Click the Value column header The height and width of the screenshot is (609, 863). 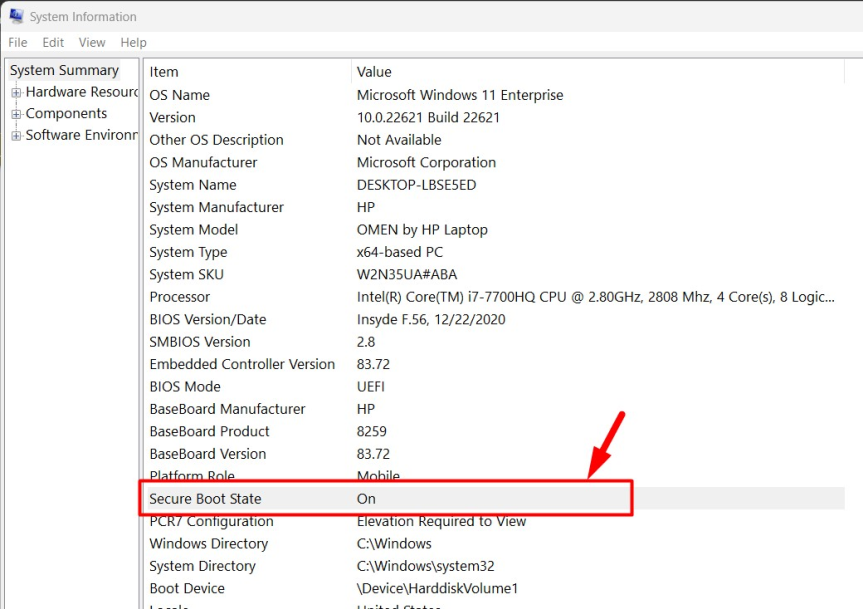pos(374,72)
